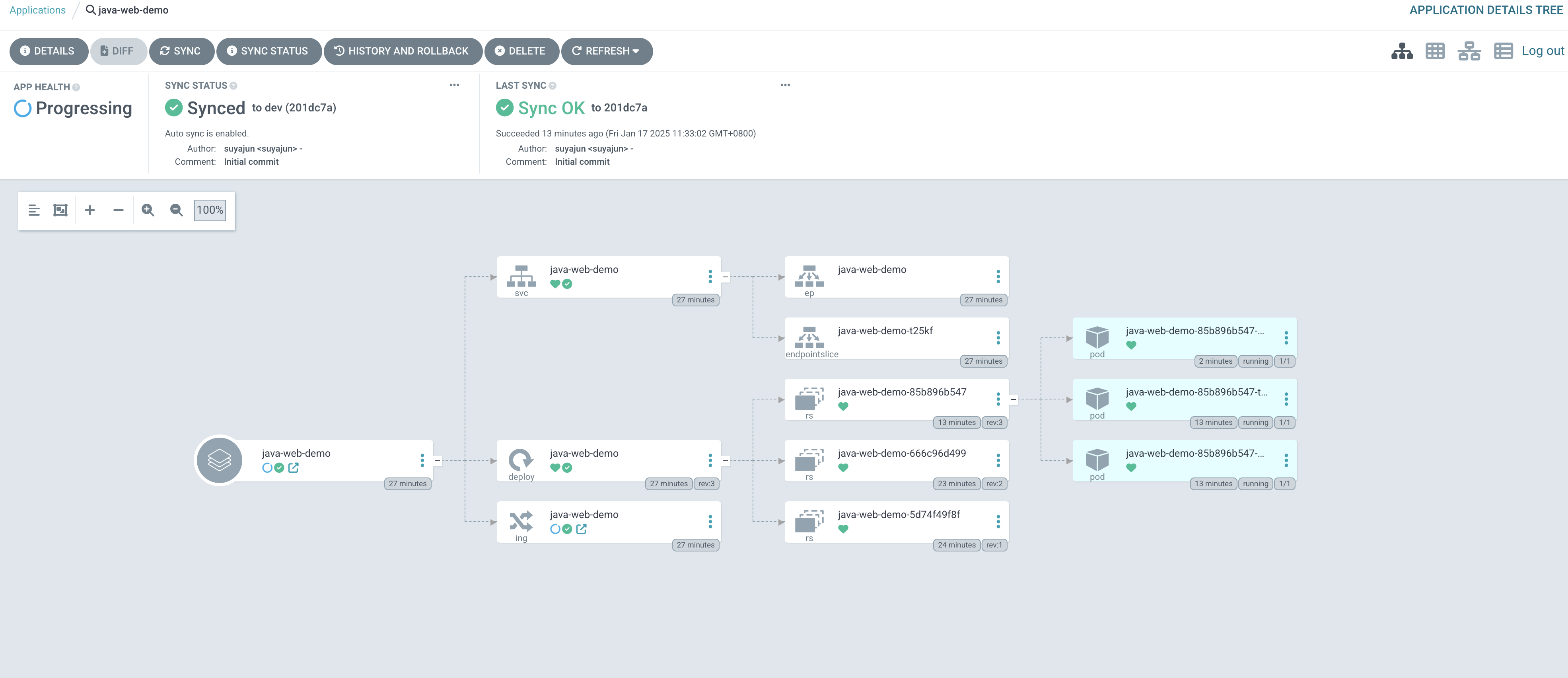Open kebab menu of rs java-web-demo-666c96d499

pos(998,461)
